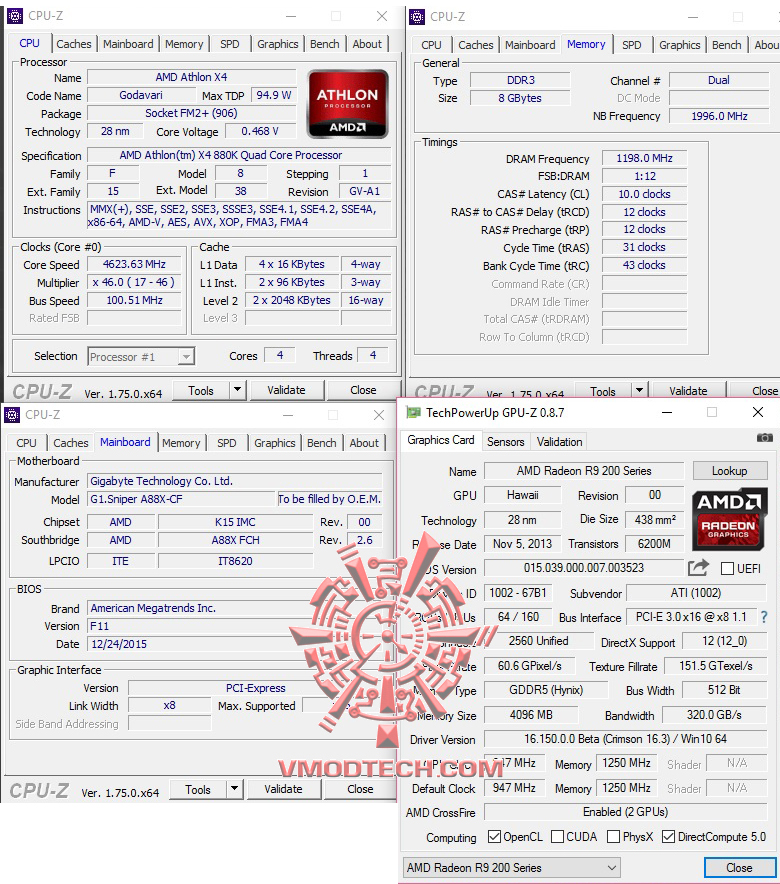Open CPU tab in the Memory window
This screenshot has height=884, width=780.
(431, 45)
